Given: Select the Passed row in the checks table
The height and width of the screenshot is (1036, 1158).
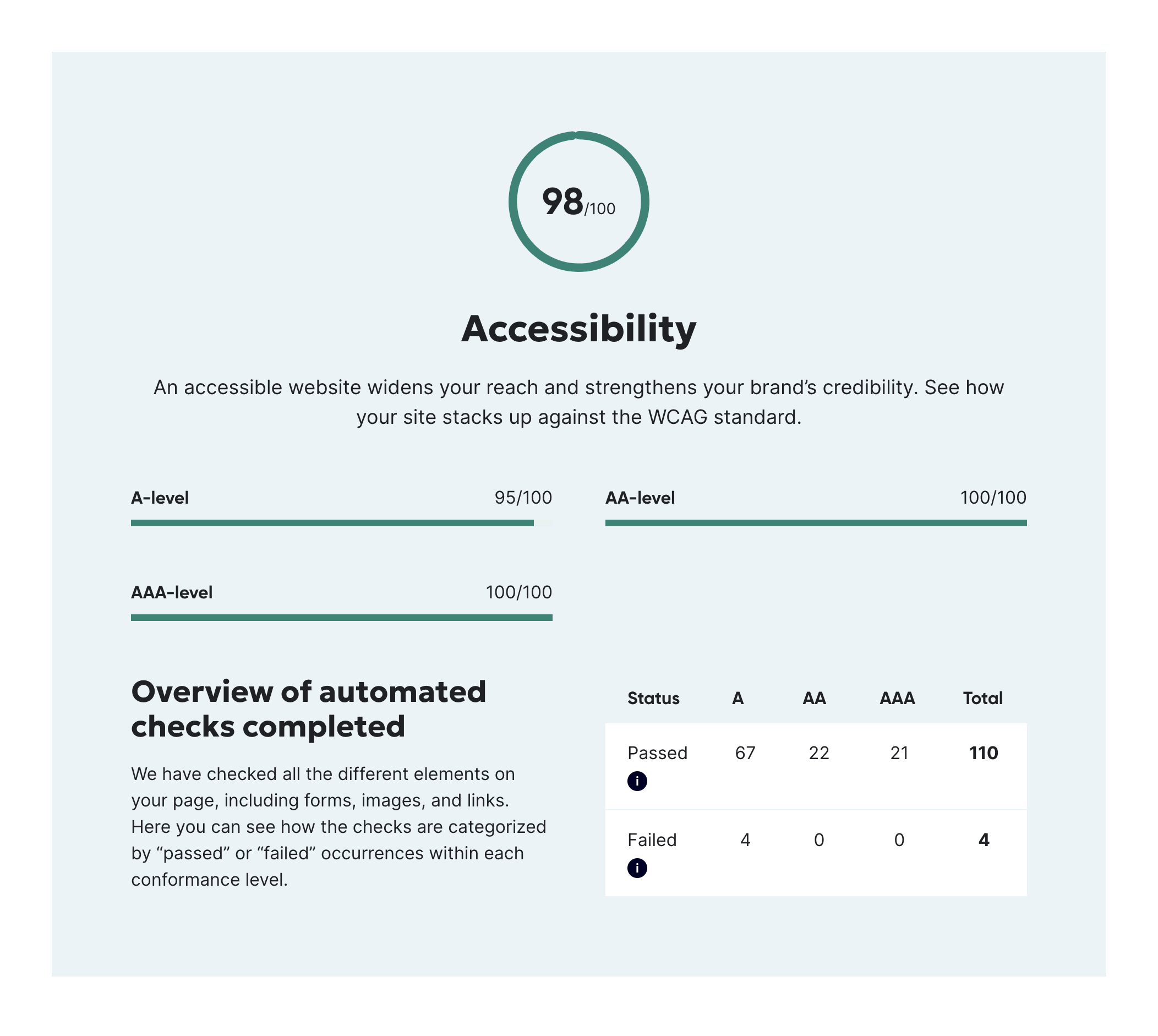Looking at the screenshot, I should tap(658, 753).
